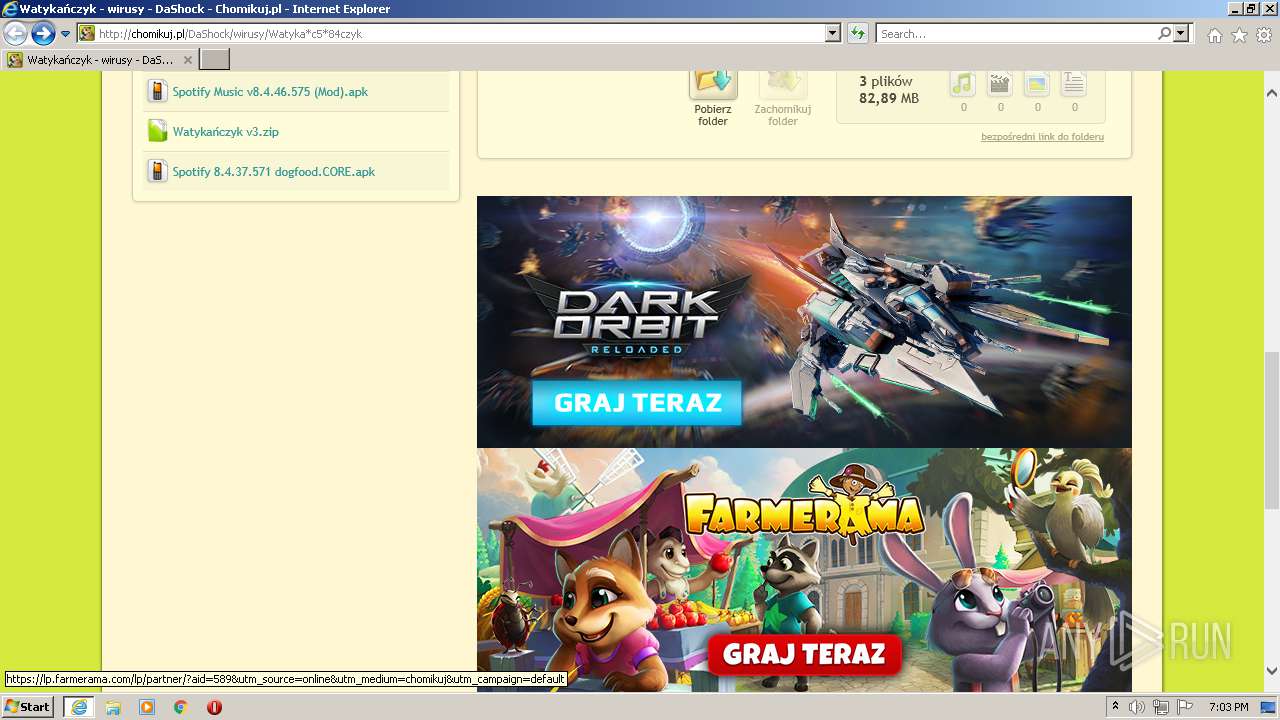Viewport: 1280px width, 720px height.
Task: Click the red Opera taskbar icon
Action: [x=214, y=707]
